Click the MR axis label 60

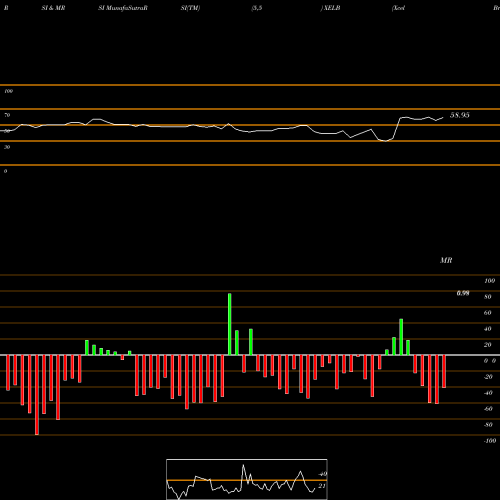coord(488,313)
